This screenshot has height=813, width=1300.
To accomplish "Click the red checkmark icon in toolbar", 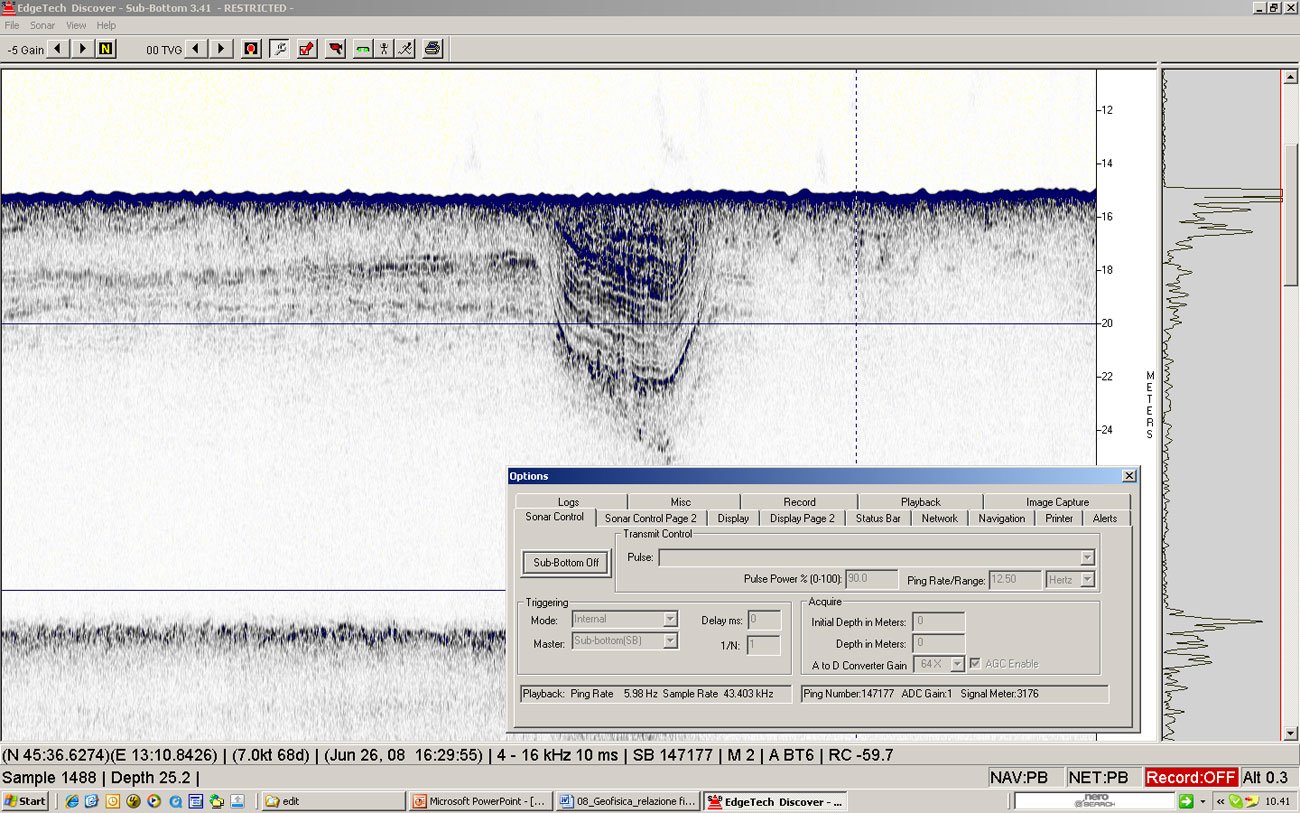I will pyautogui.click(x=307, y=49).
